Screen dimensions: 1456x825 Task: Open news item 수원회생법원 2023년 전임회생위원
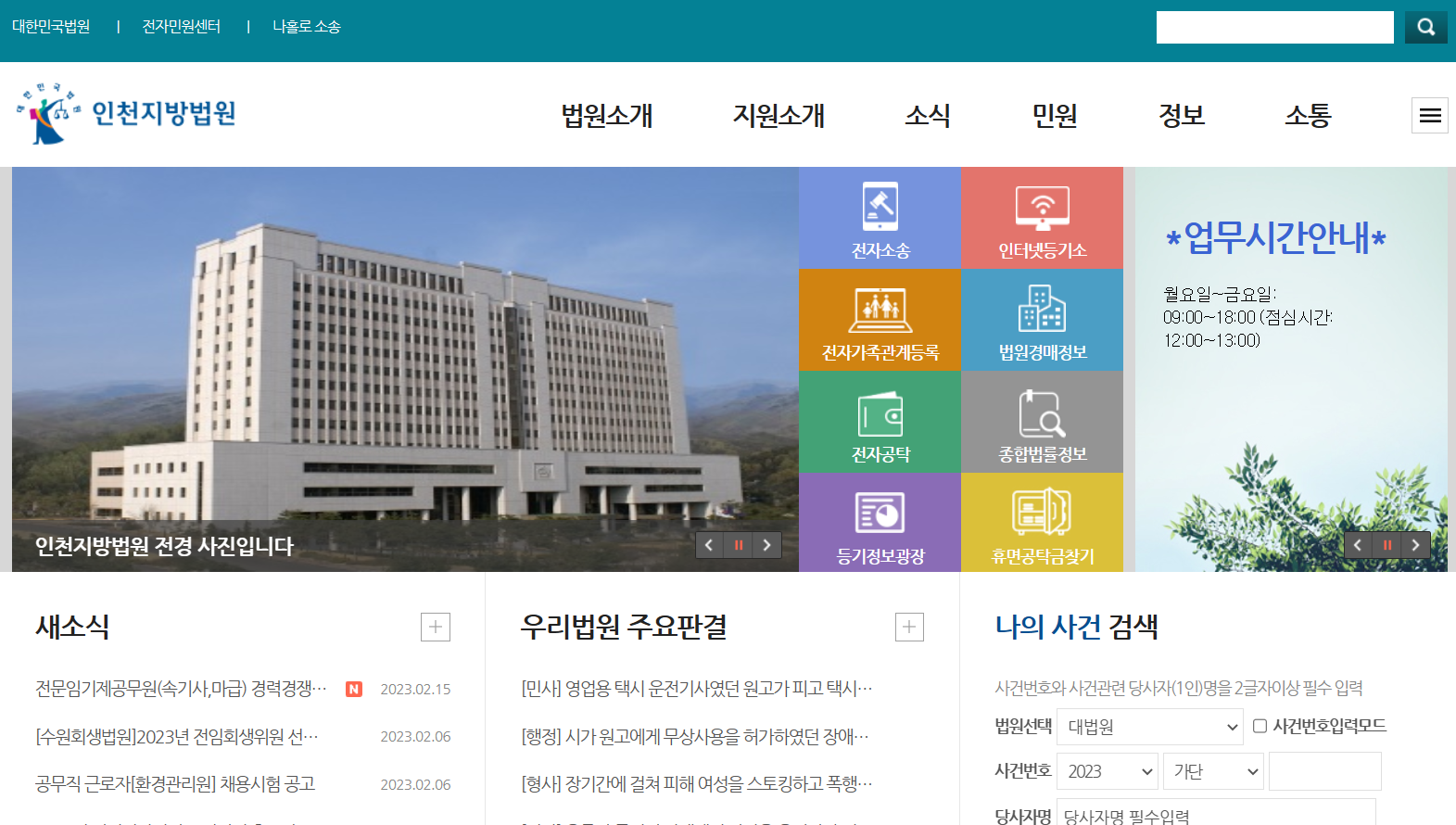pos(177,737)
